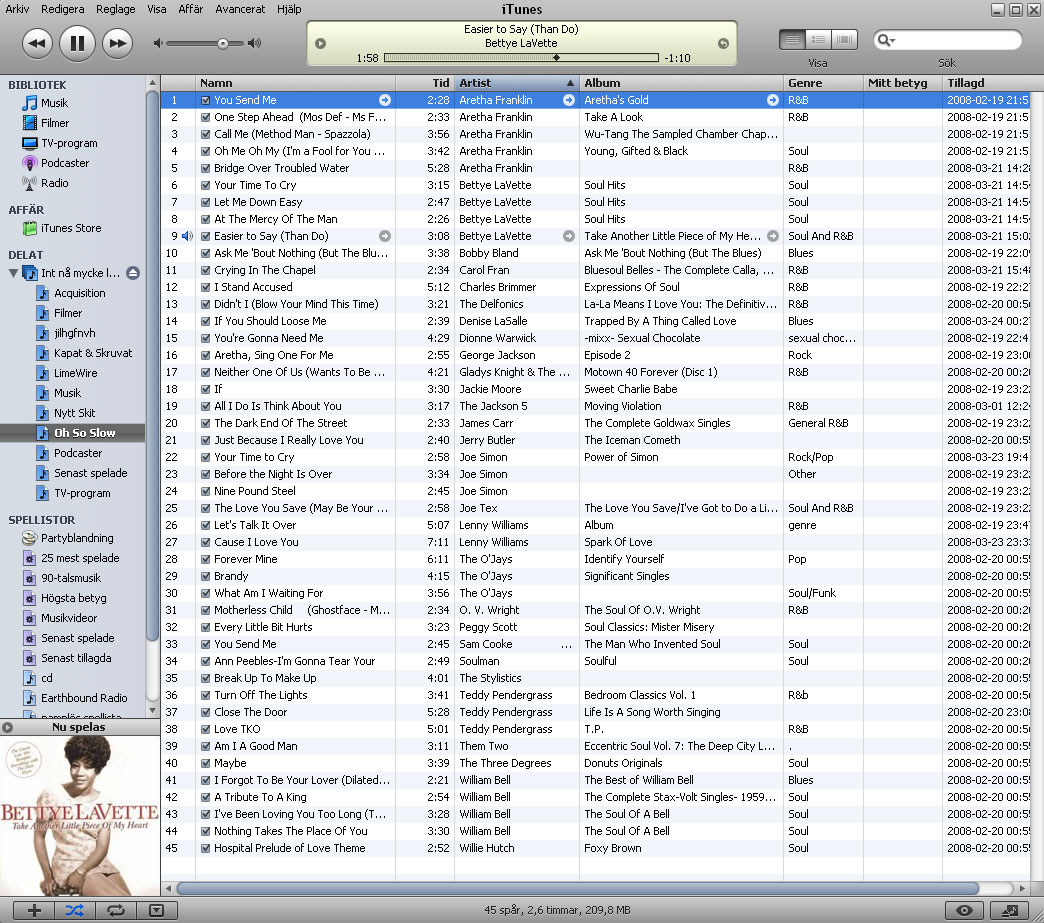The height and width of the screenshot is (923, 1044).
Task: Sort tracks by Tid column
Action: (425, 83)
